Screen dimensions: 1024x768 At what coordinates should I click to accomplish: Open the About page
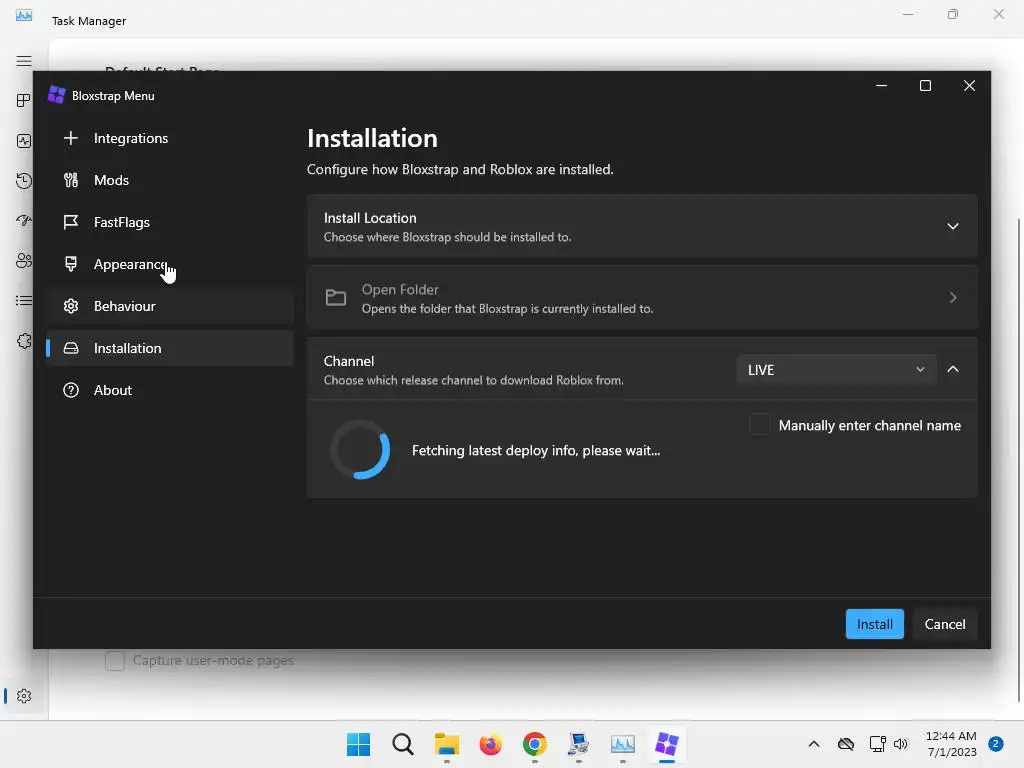170,390
